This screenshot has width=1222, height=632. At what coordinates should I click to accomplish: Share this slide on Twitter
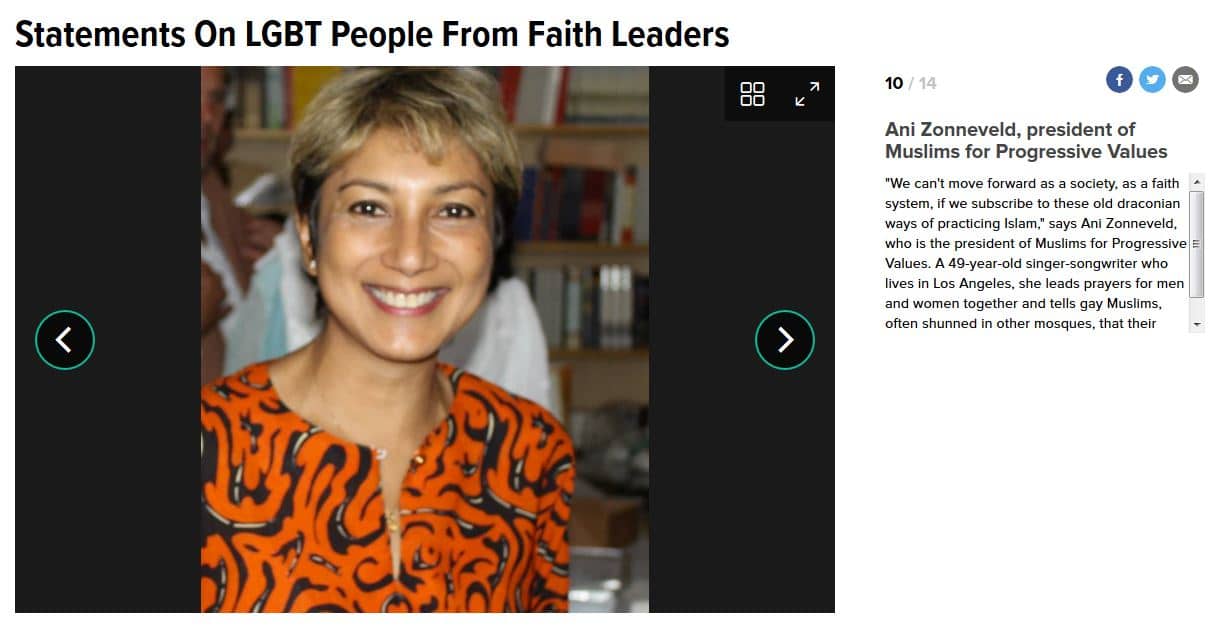click(x=1152, y=80)
